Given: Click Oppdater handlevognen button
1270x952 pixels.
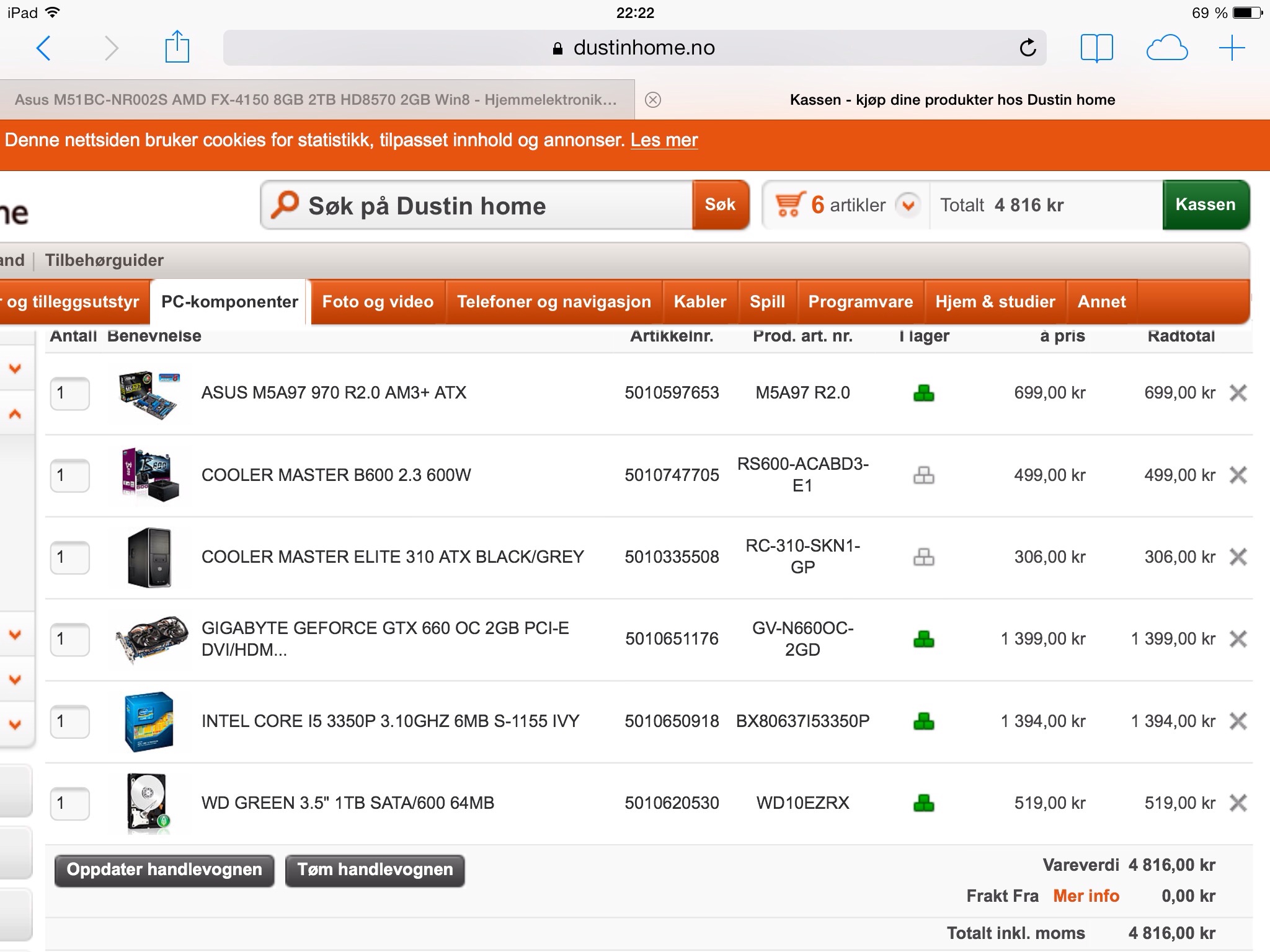Looking at the screenshot, I should click(164, 870).
